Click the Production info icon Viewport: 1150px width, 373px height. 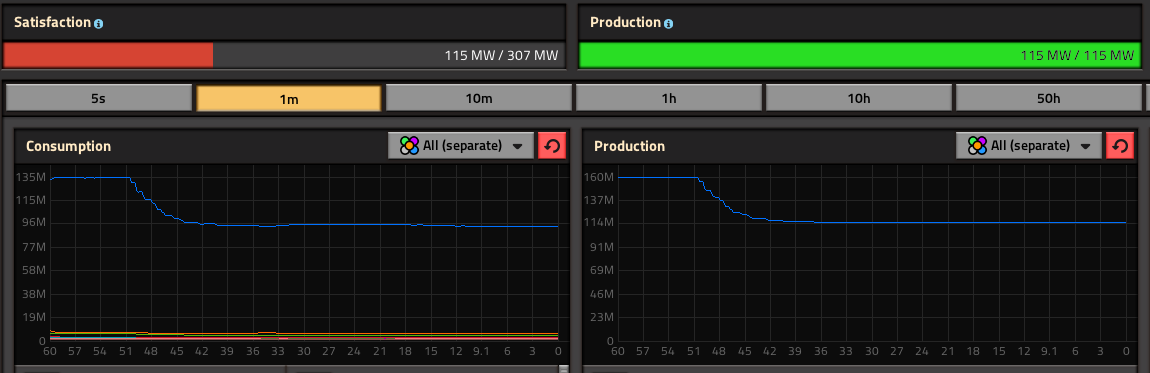coord(668,23)
